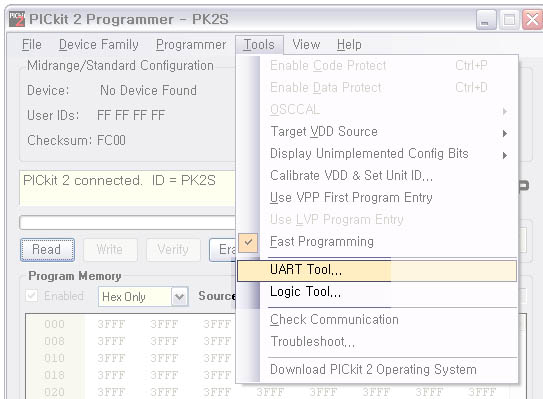Click the partially hidden Erase button
543x399 pixels.
(x=222, y=249)
